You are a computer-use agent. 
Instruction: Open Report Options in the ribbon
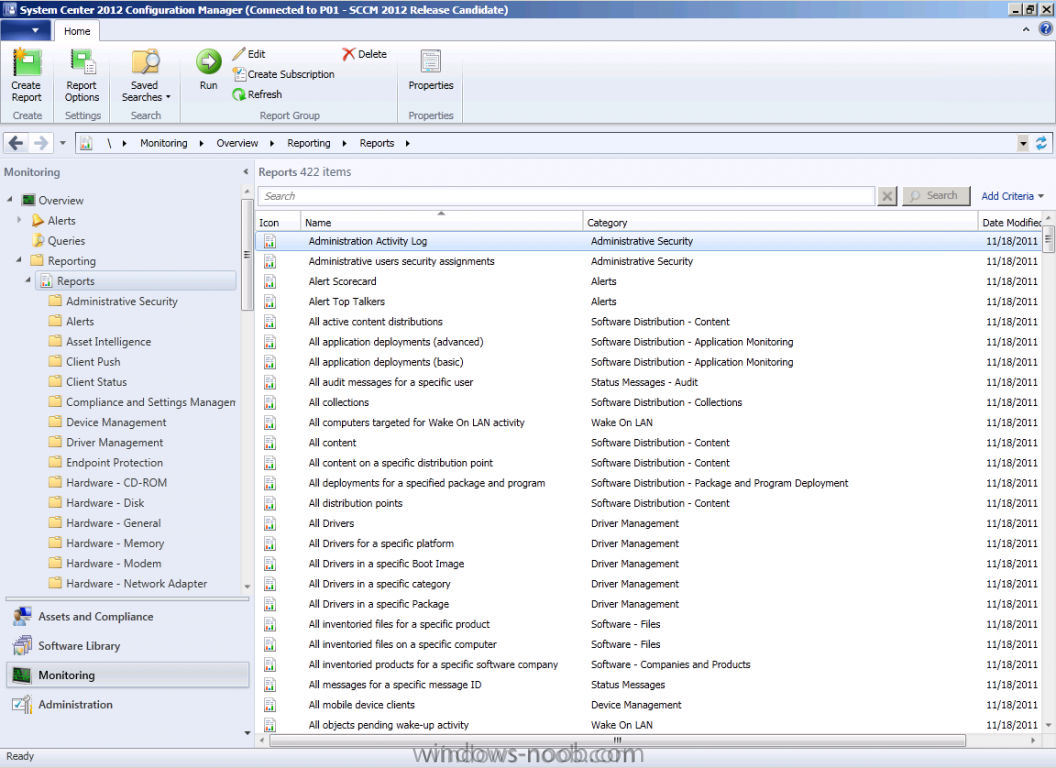[x=81, y=75]
